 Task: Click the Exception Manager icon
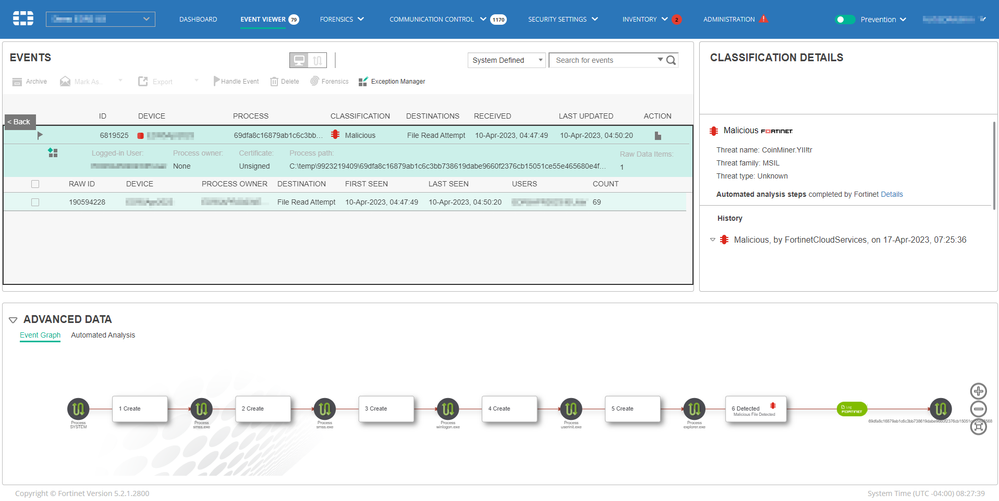point(363,81)
